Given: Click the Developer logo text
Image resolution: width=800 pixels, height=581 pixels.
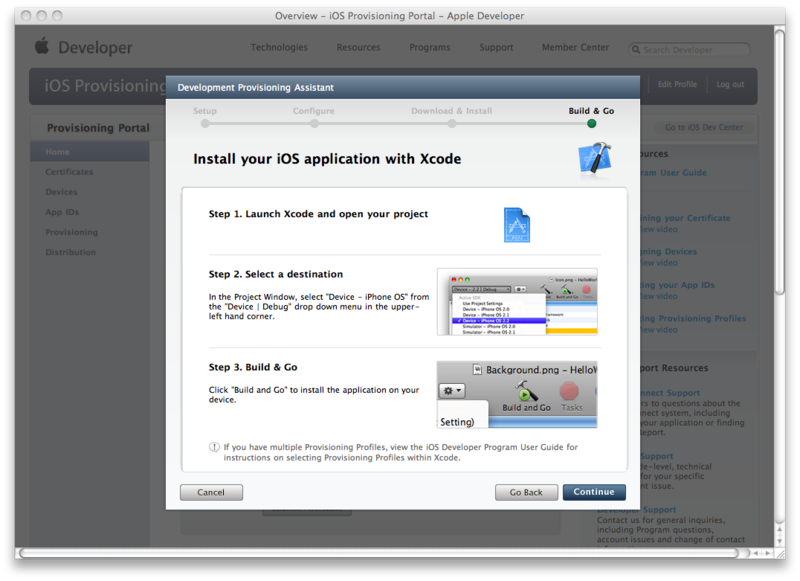Looking at the screenshot, I should [x=95, y=47].
